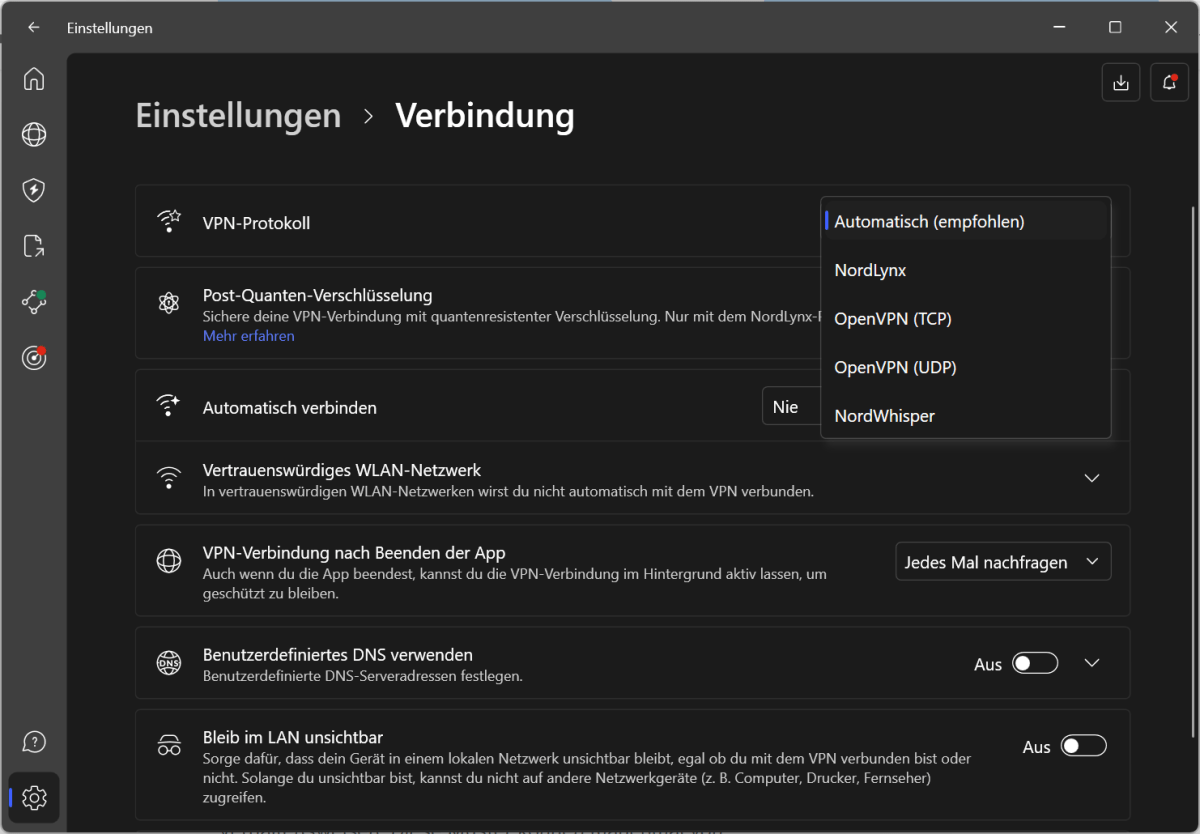
Task: Click the back arrow in the title bar
Action: click(x=33, y=27)
